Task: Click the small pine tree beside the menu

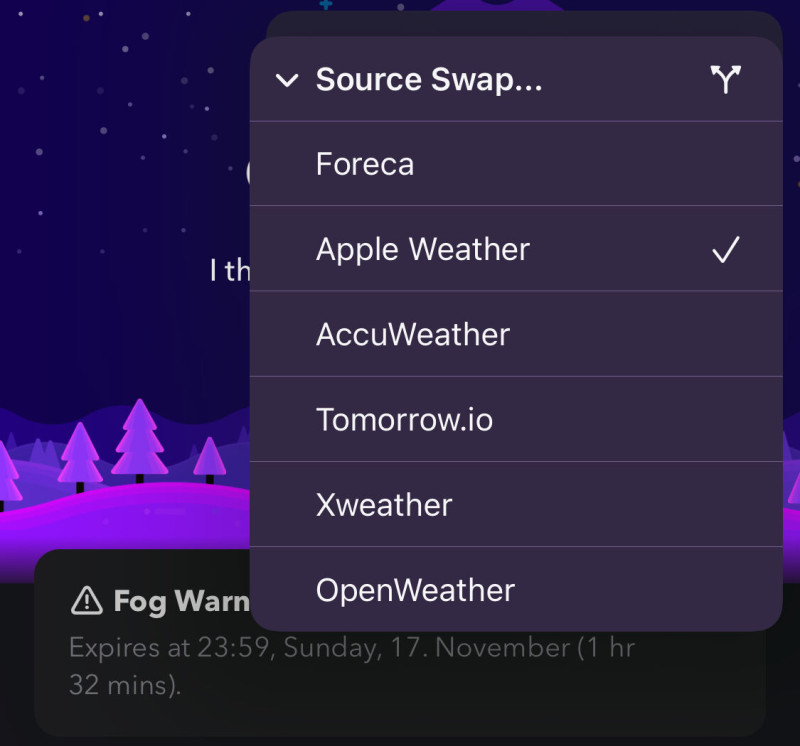Action: 210,460
